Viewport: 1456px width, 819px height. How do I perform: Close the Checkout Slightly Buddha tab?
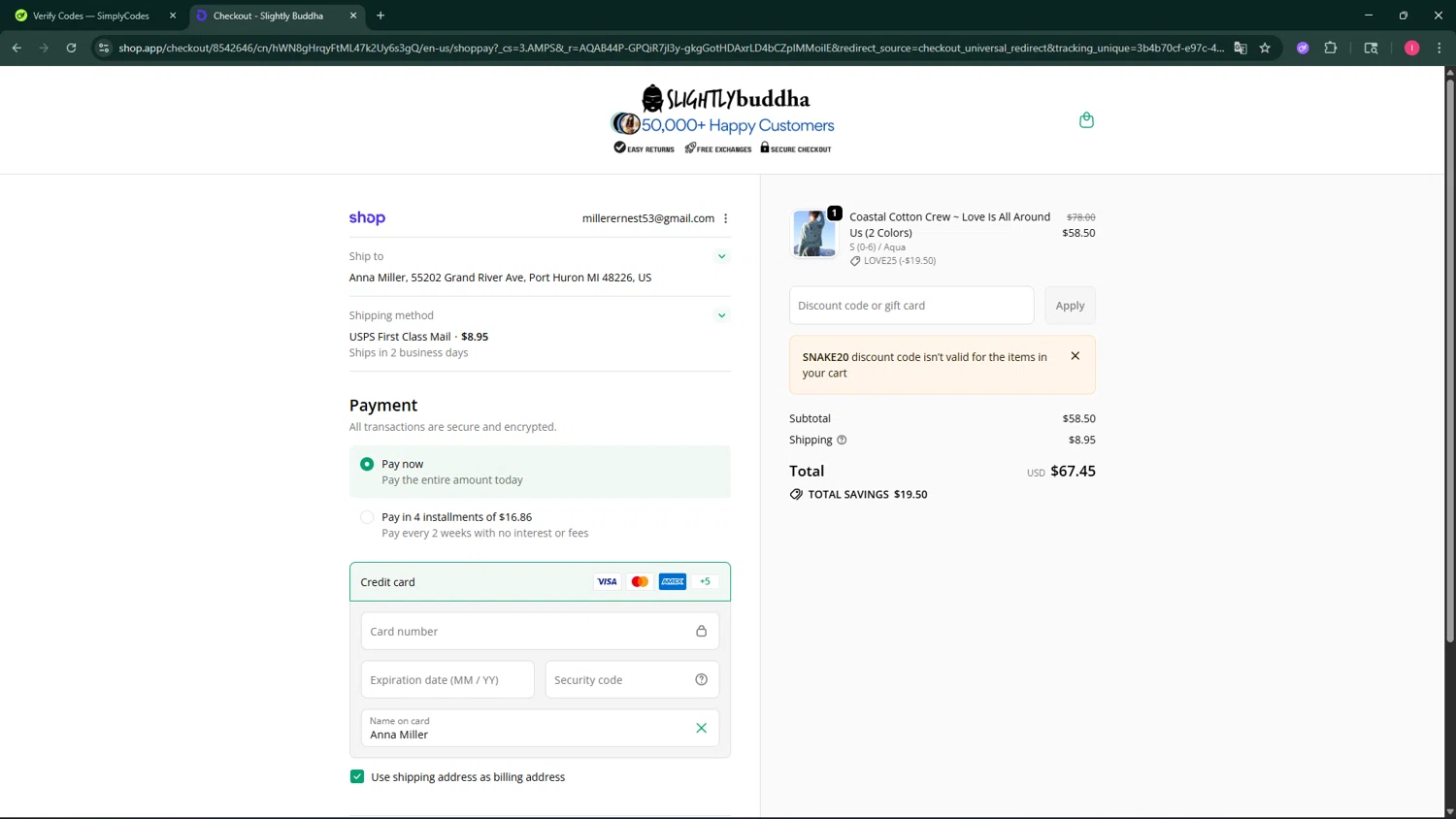click(353, 16)
